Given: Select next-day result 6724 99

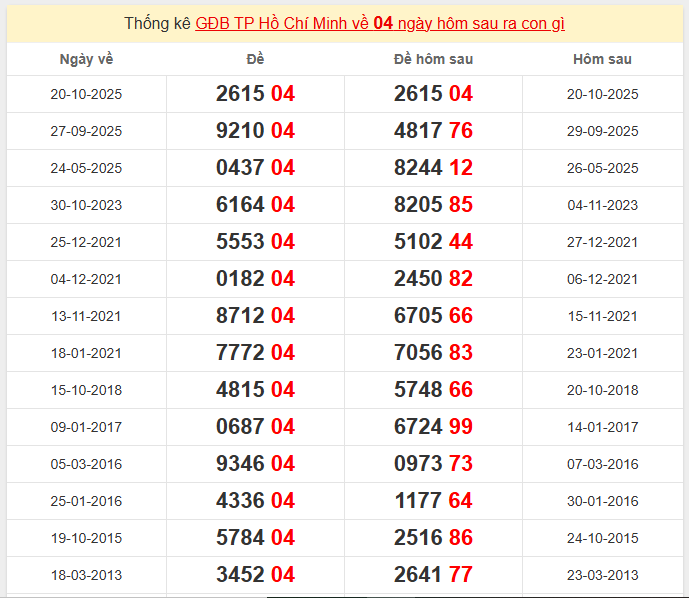Looking at the screenshot, I should click(x=433, y=427).
